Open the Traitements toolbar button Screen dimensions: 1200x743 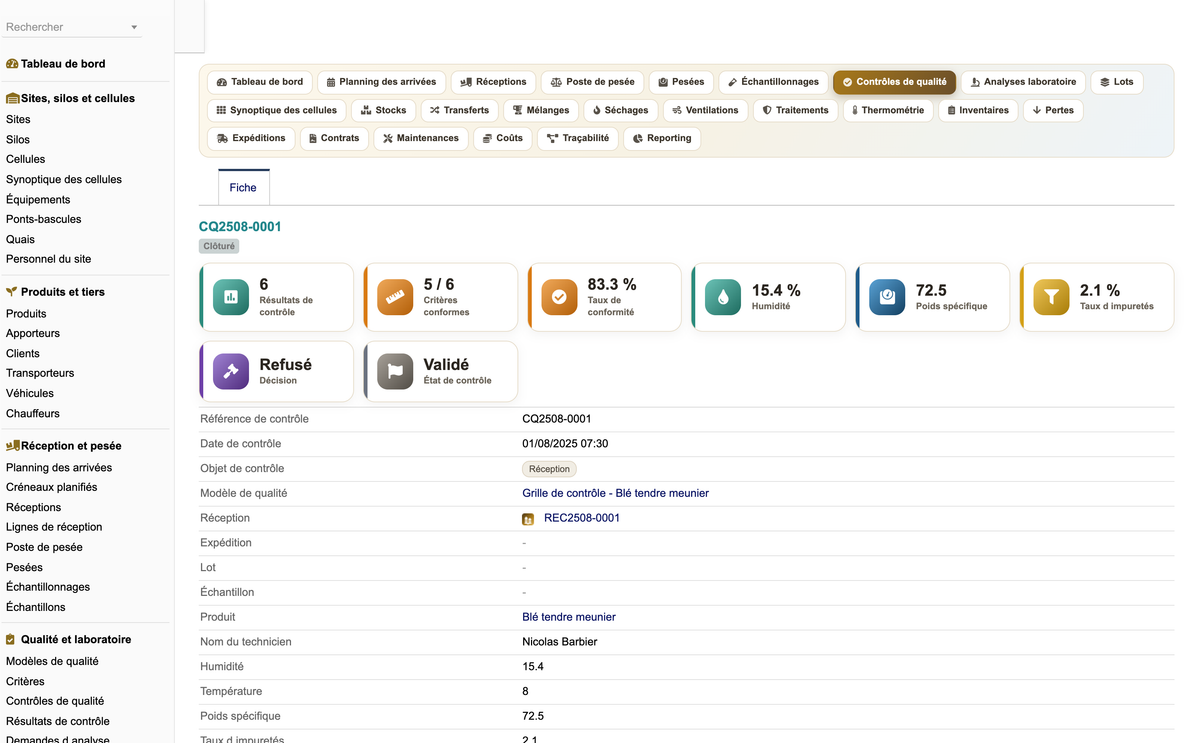click(x=795, y=110)
